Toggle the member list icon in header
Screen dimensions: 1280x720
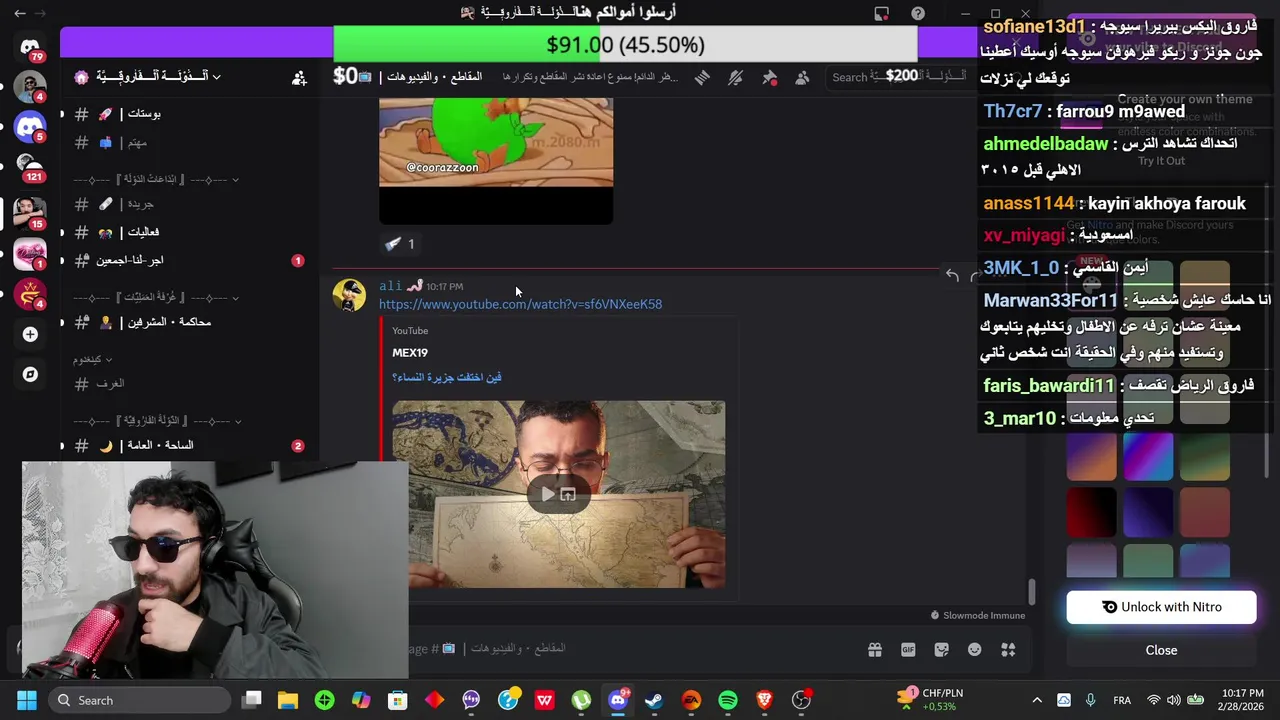(802, 77)
